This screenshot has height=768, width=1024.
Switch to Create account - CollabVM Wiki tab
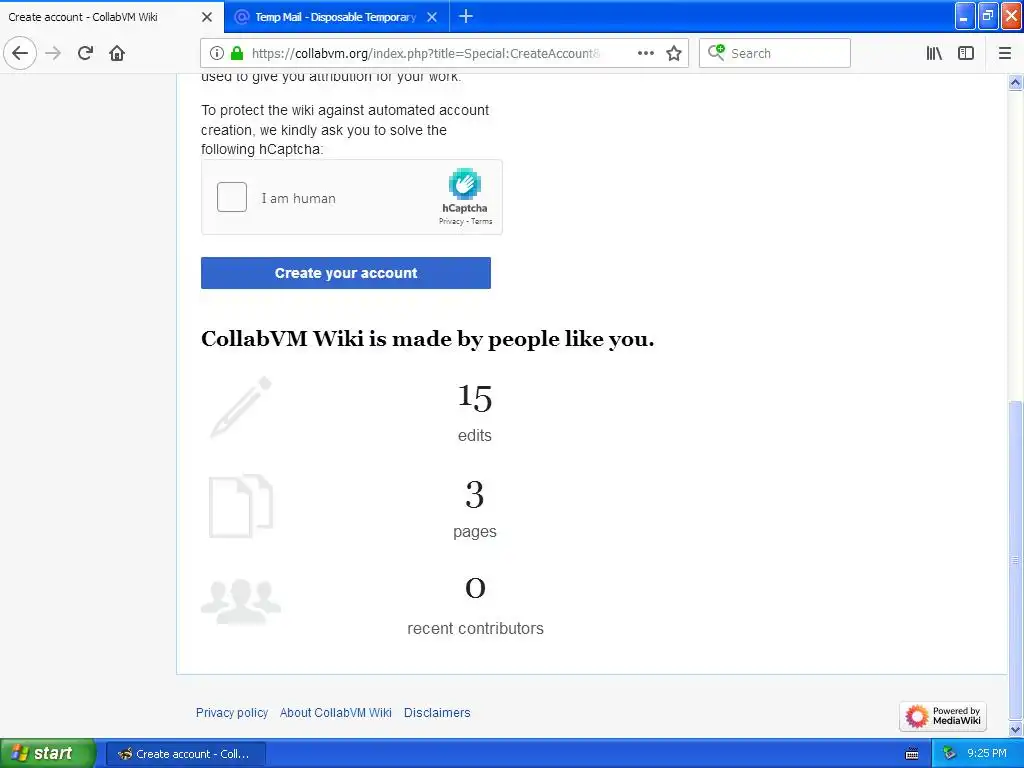pyautogui.click(x=112, y=17)
